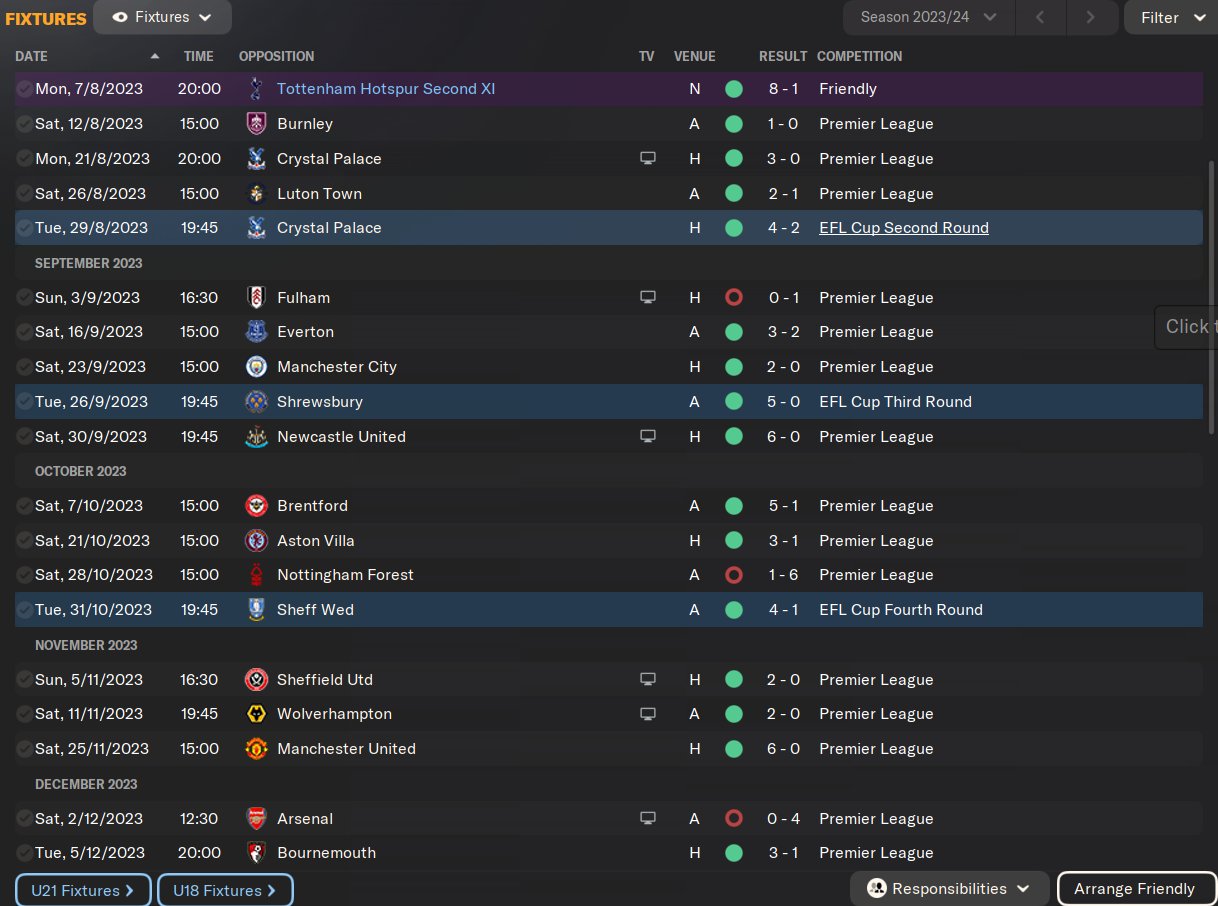Image resolution: width=1218 pixels, height=906 pixels.
Task: Toggle the checkmark beside Sat, 12/8/2023 Burnley
Action: point(24,124)
